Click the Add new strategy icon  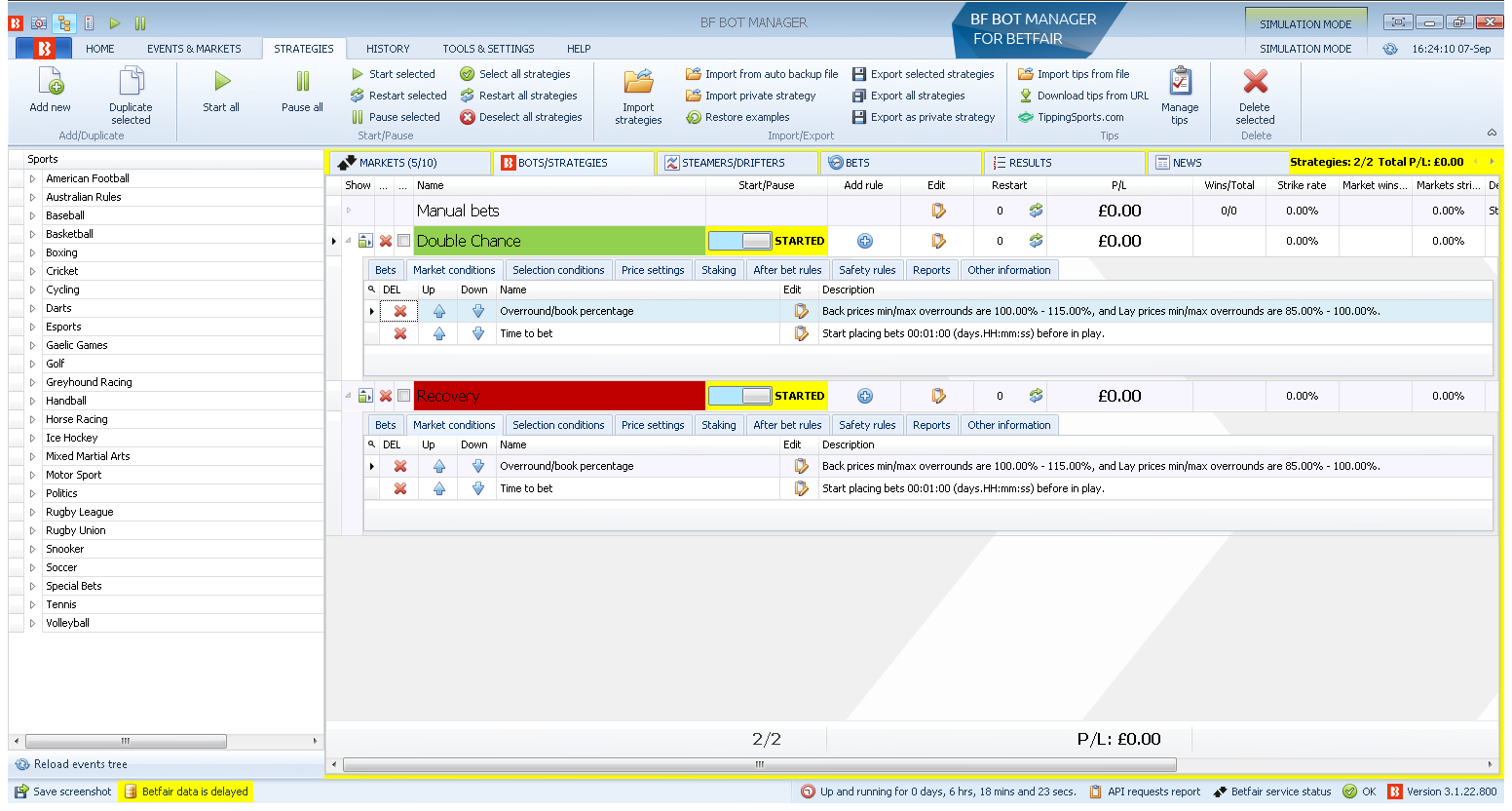pyautogui.click(x=51, y=82)
